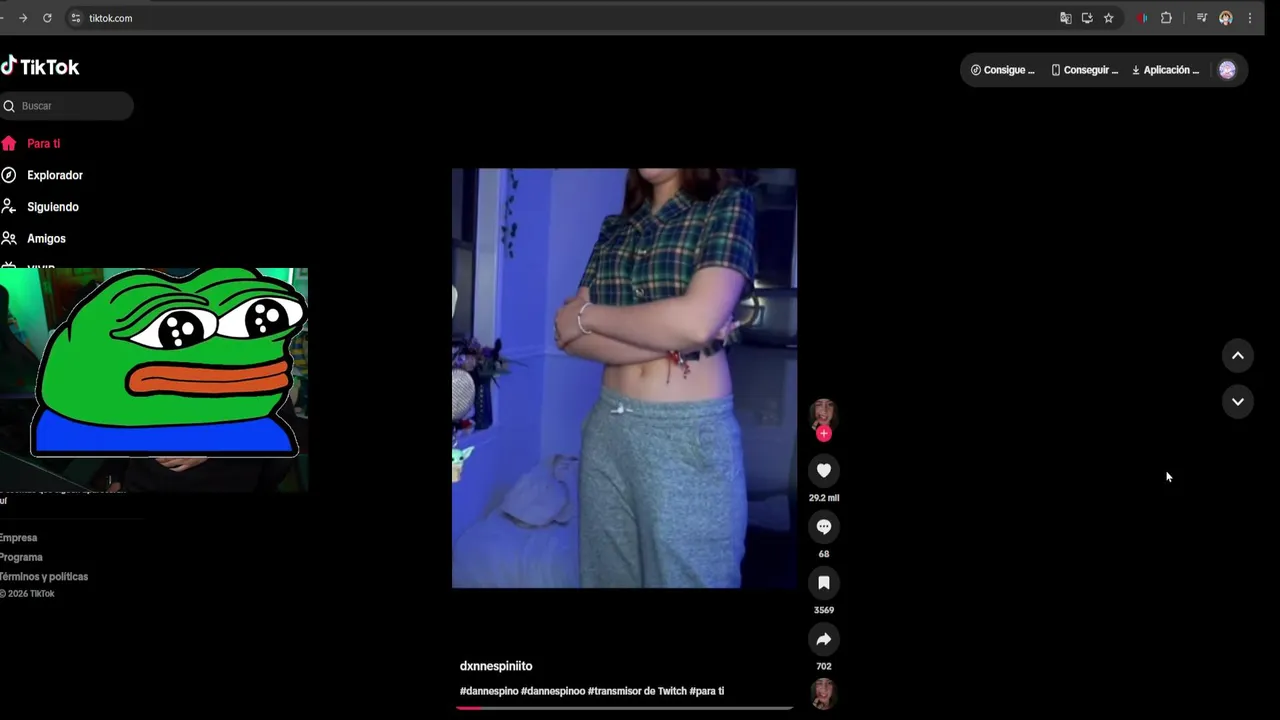Click the TikTok logo

click(x=40, y=67)
